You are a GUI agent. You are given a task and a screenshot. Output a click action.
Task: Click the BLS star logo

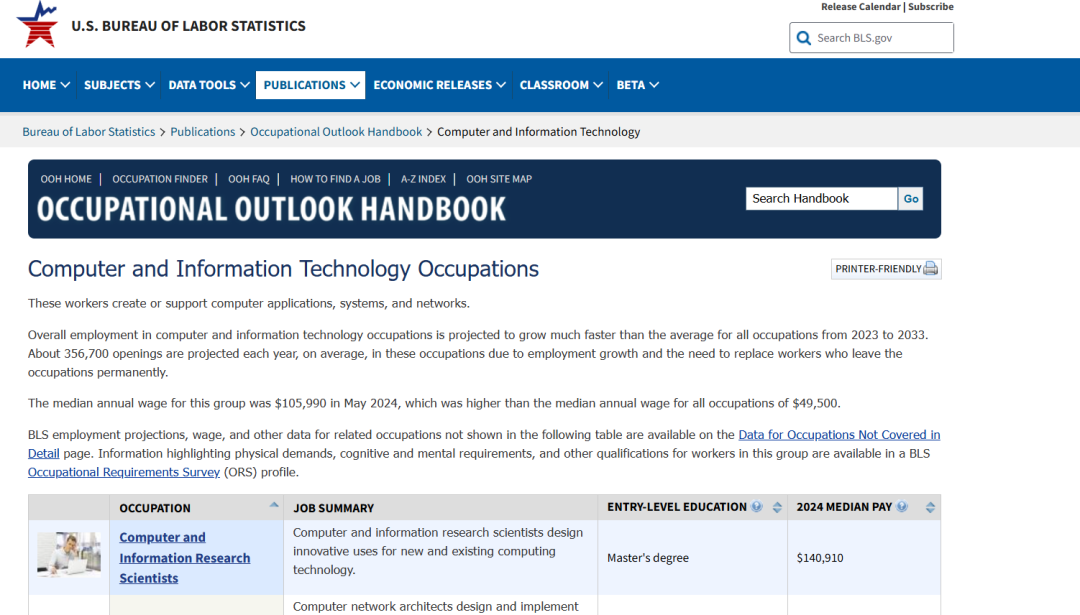37,24
